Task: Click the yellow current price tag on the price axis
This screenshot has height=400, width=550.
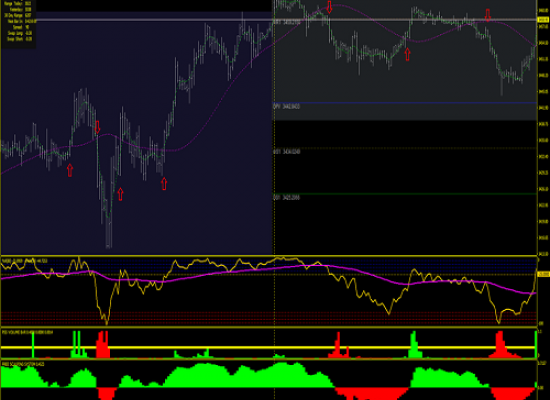Action: pyautogui.click(x=543, y=20)
